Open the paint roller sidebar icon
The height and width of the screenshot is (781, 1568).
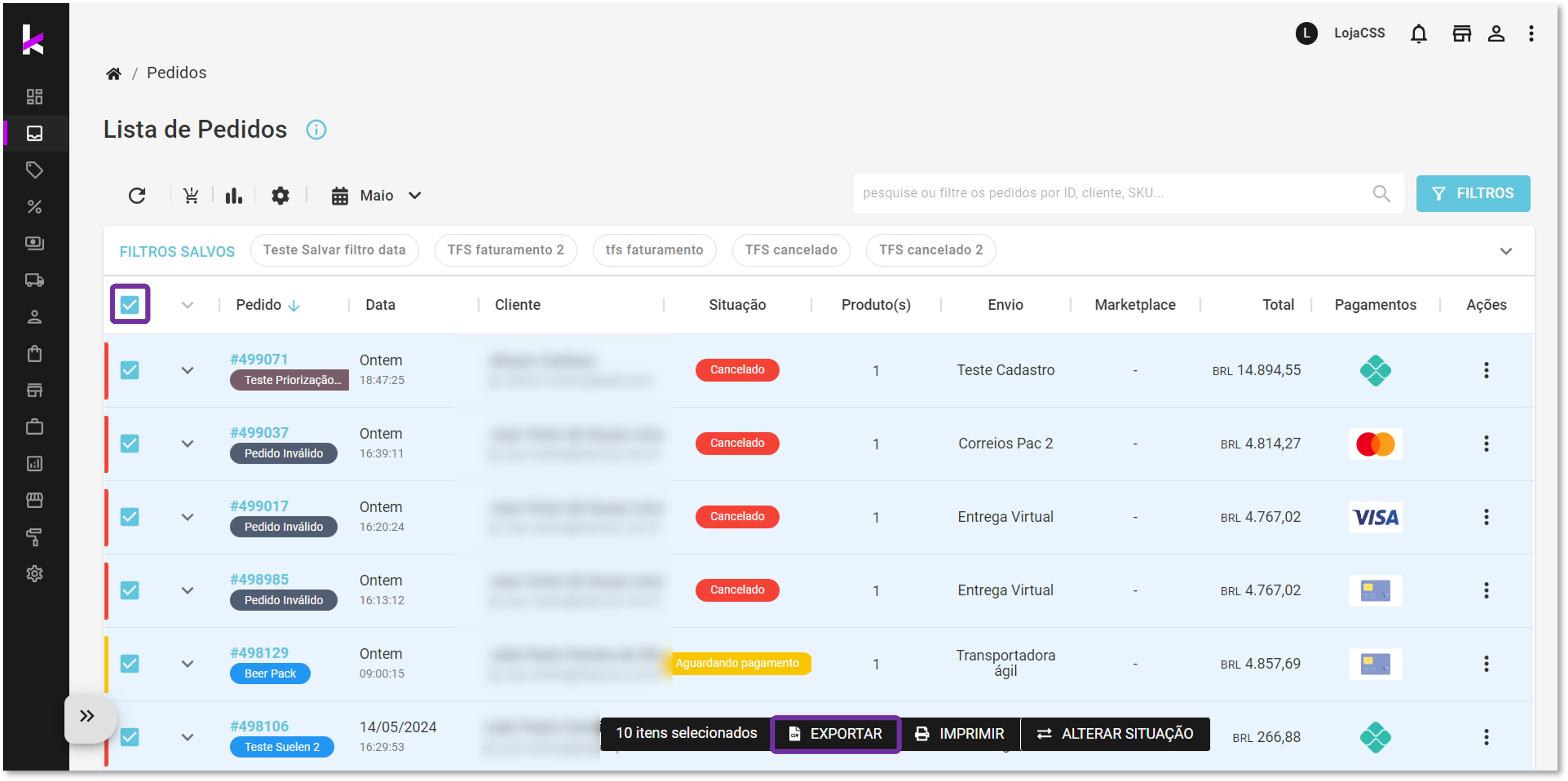(x=35, y=537)
